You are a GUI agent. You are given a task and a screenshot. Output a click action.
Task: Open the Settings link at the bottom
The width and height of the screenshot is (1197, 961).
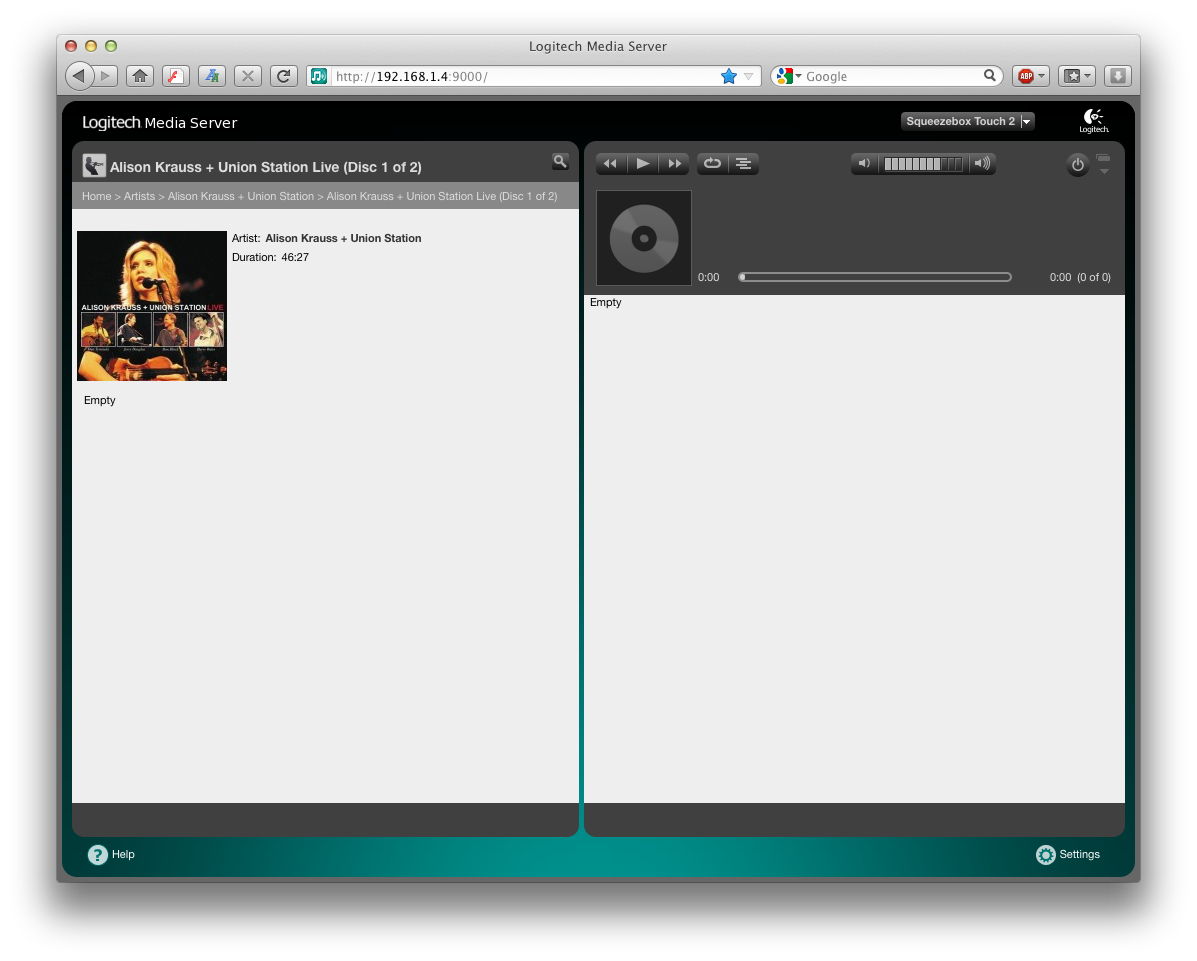1068,855
